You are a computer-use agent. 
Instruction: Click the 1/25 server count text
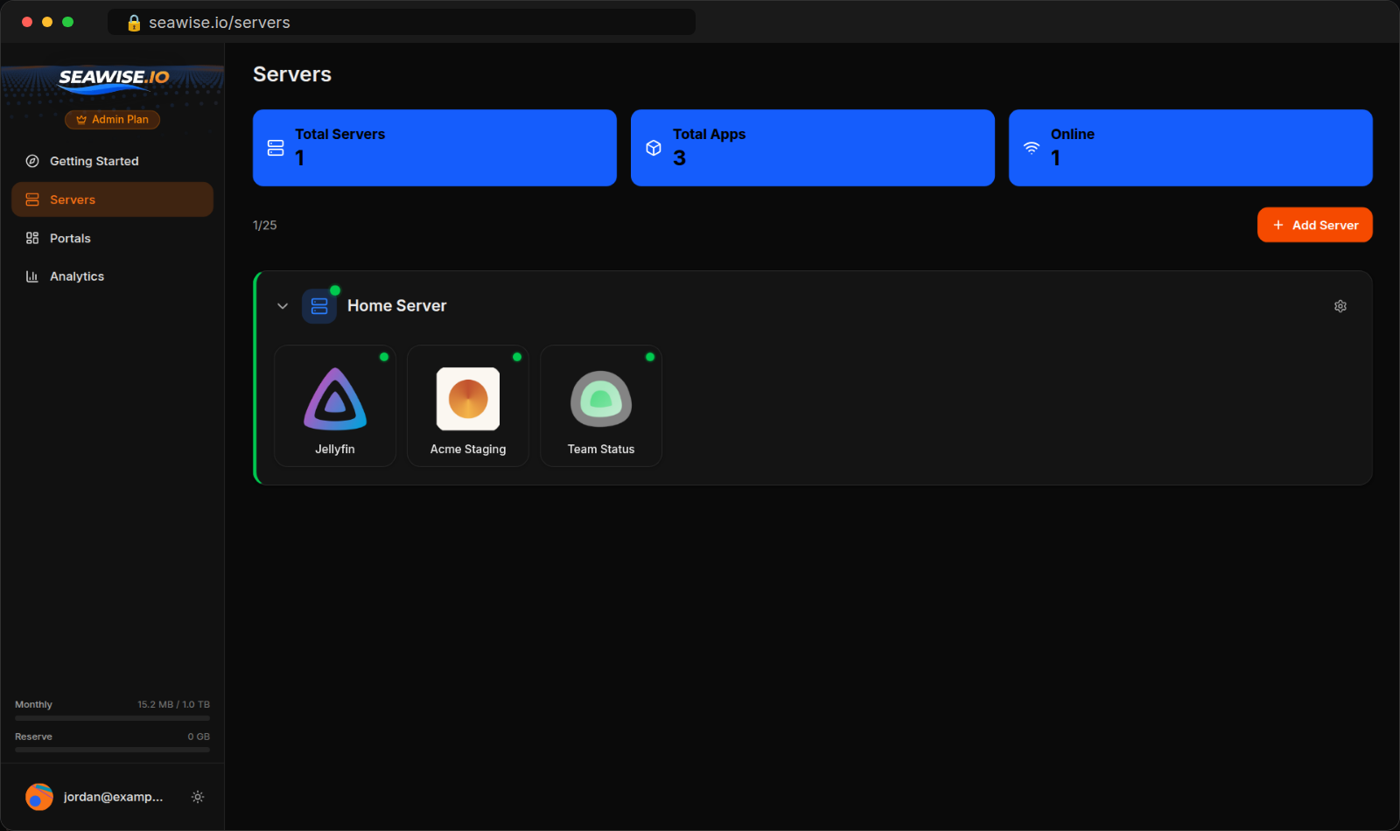(x=265, y=225)
